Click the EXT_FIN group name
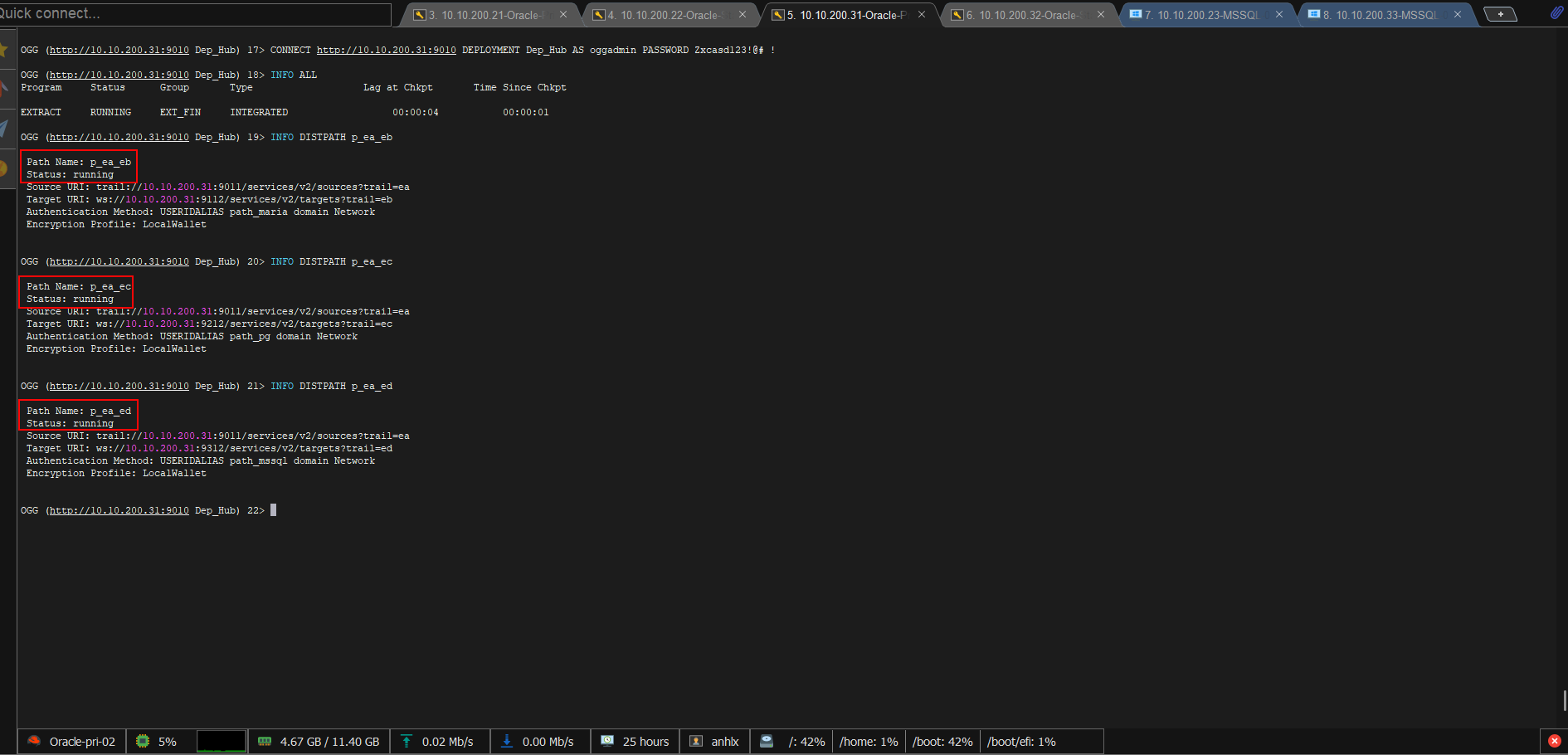Screen dimensions: 1568x755 coord(180,112)
